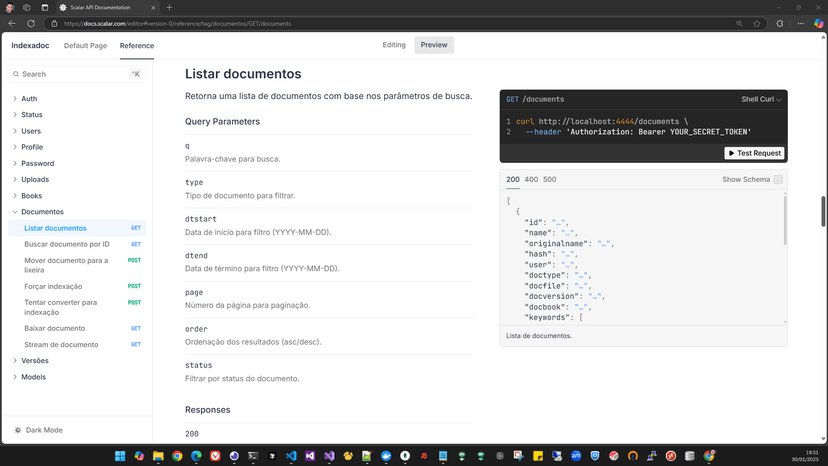This screenshot has width=828, height=466.
Task: Open the vertical tabs icon in the title bar
Action: 45,7
